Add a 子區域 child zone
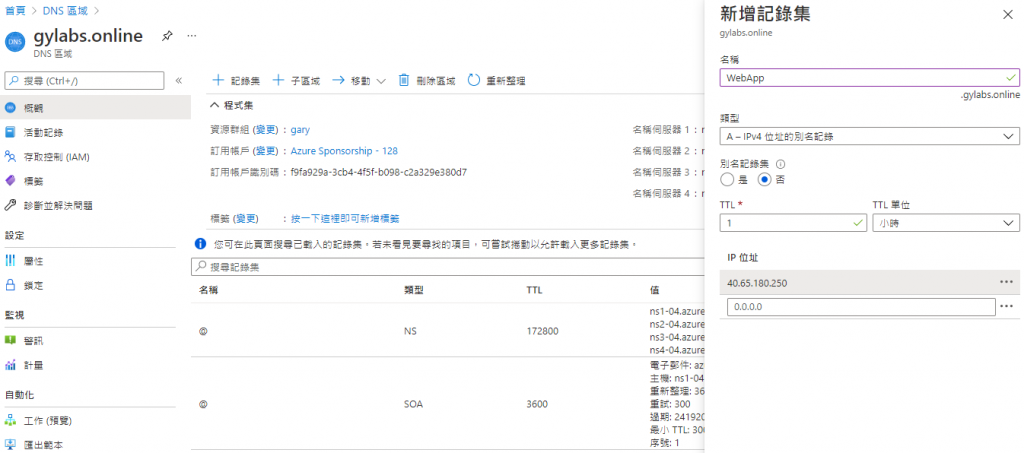1024x453 pixels. point(296,81)
